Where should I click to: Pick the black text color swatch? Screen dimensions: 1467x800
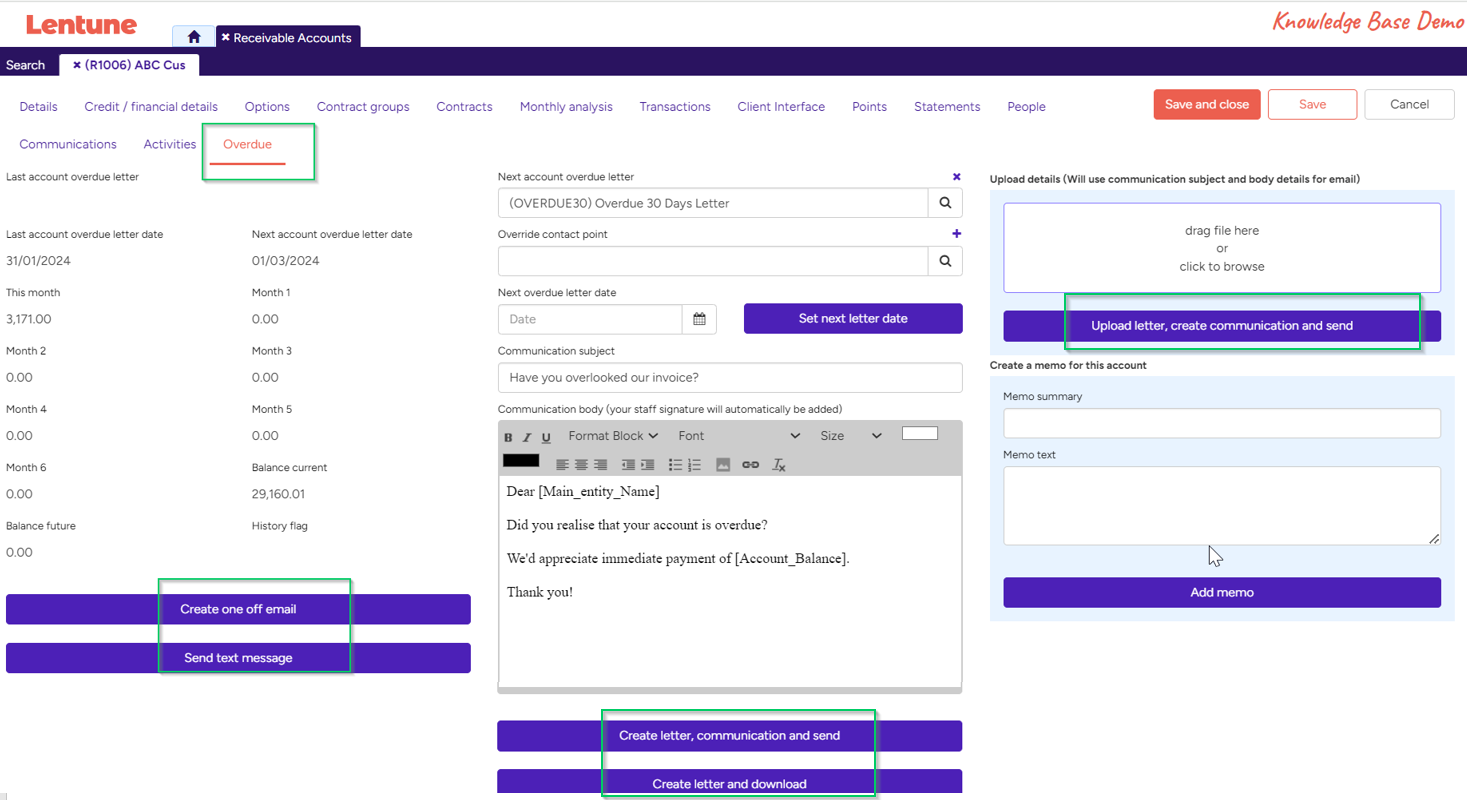coord(521,460)
